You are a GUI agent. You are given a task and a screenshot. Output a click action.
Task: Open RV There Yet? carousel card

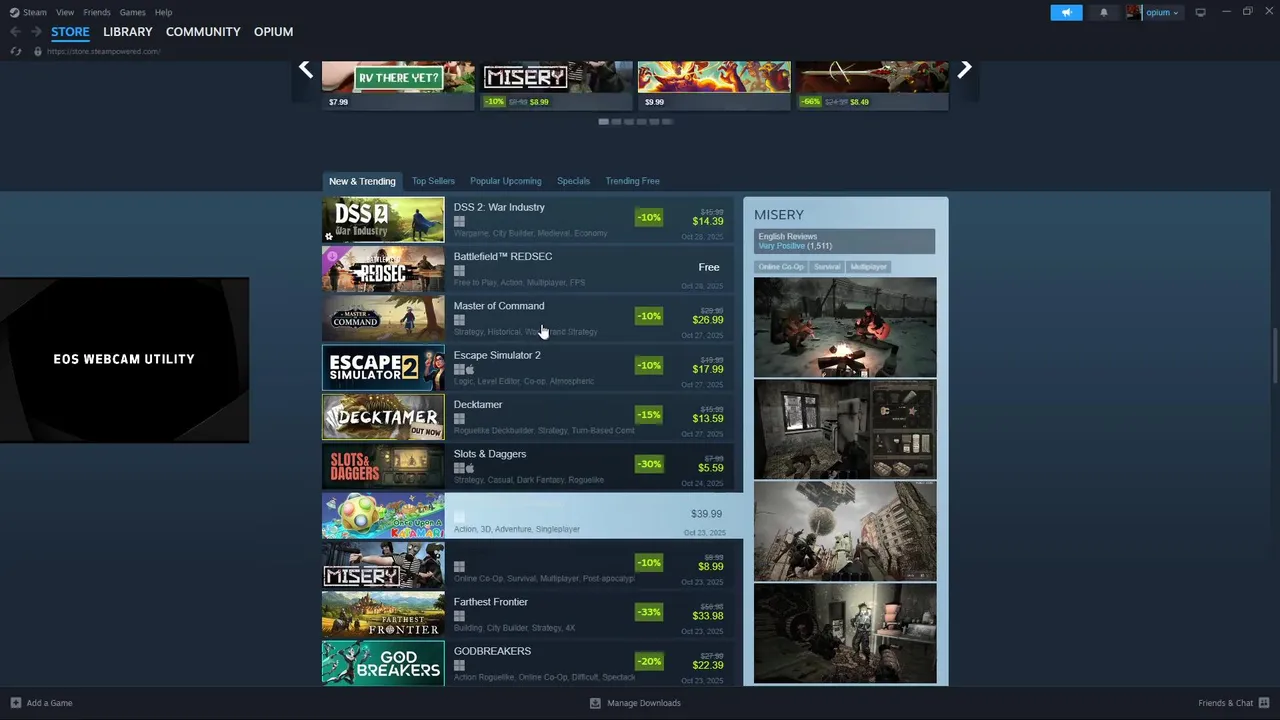[x=398, y=85]
